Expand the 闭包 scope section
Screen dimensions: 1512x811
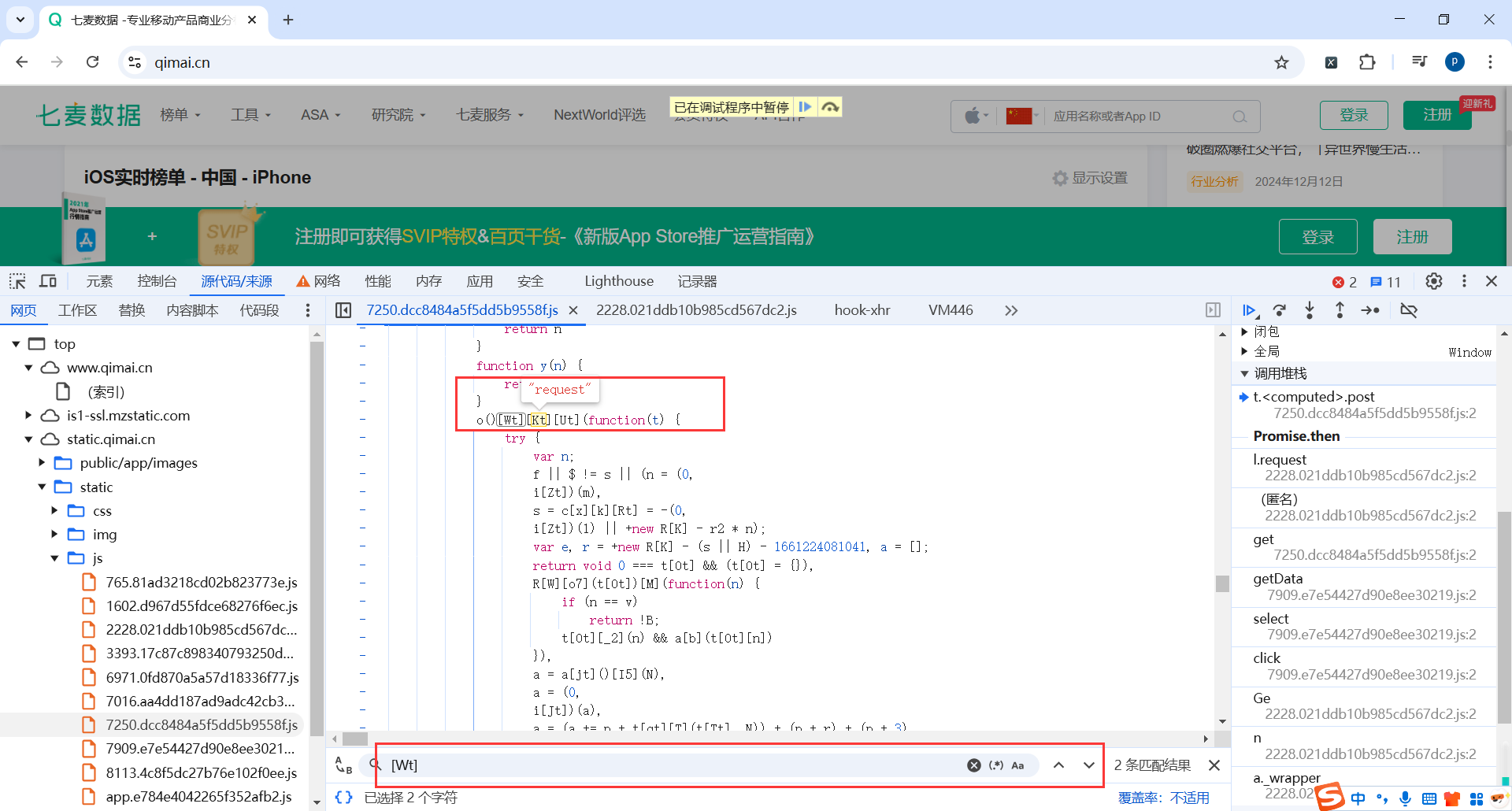pos(1244,331)
